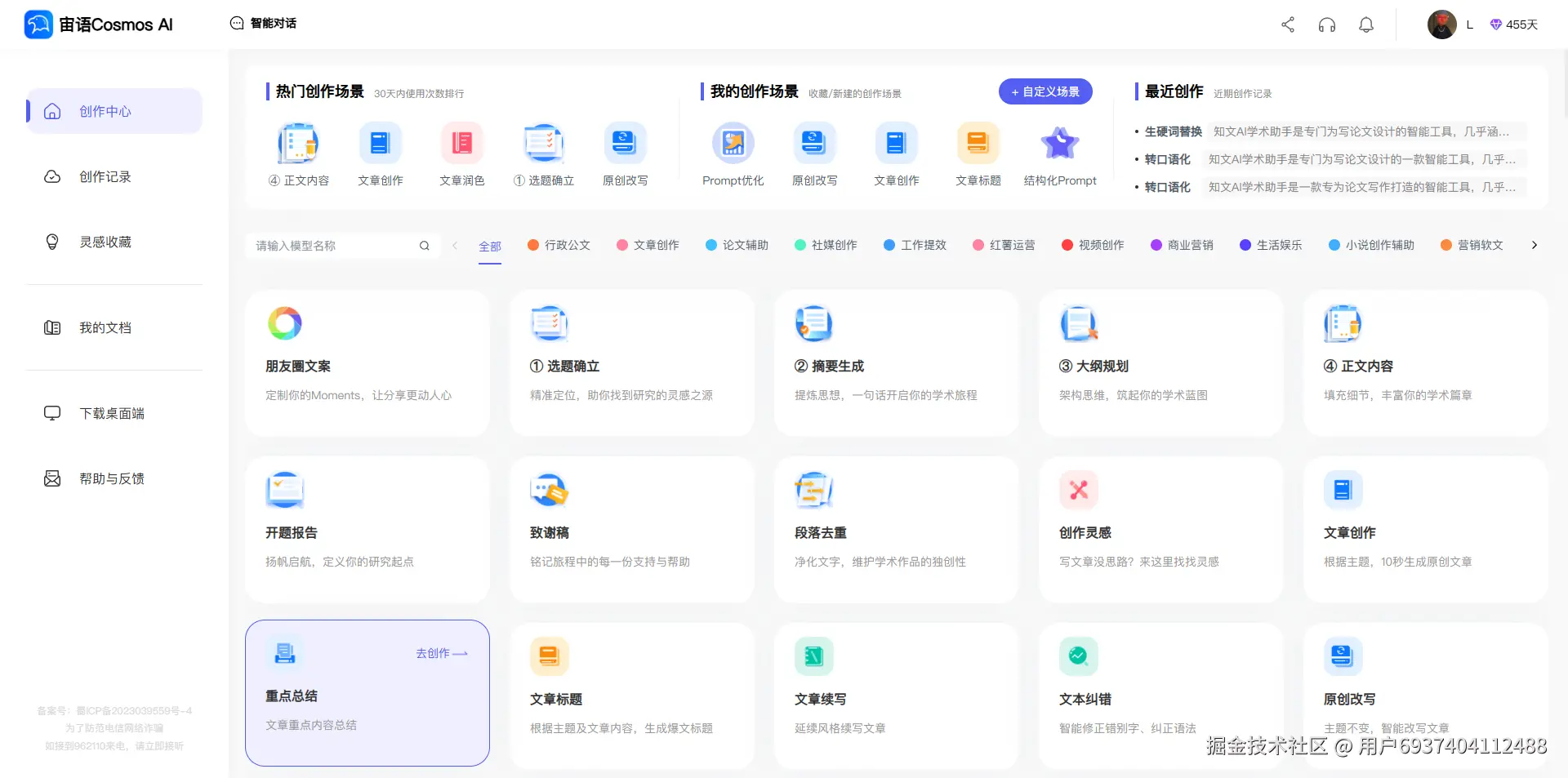Open the ① 选题确立 card
Image resolution: width=1568 pixels, height=778 pixels.
coord(632,363)
